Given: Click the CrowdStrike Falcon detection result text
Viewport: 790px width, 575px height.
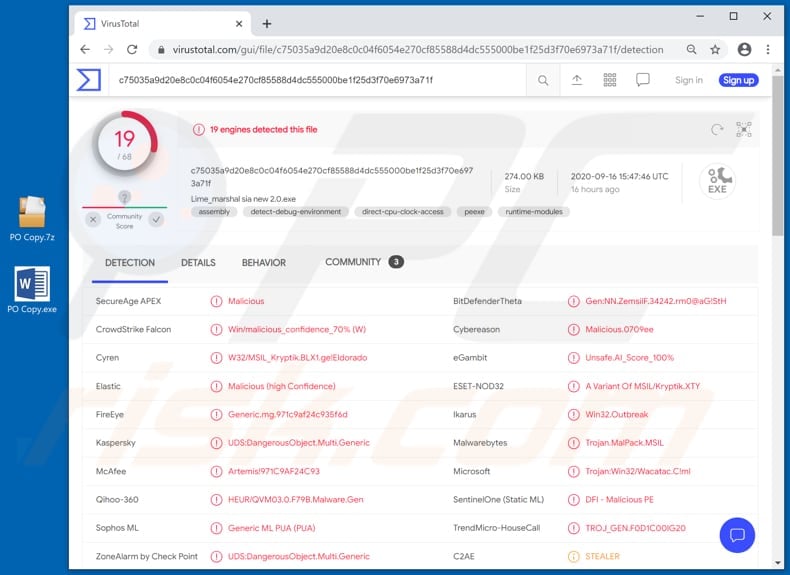Looking at the screenshot, I should pos(297,330).
